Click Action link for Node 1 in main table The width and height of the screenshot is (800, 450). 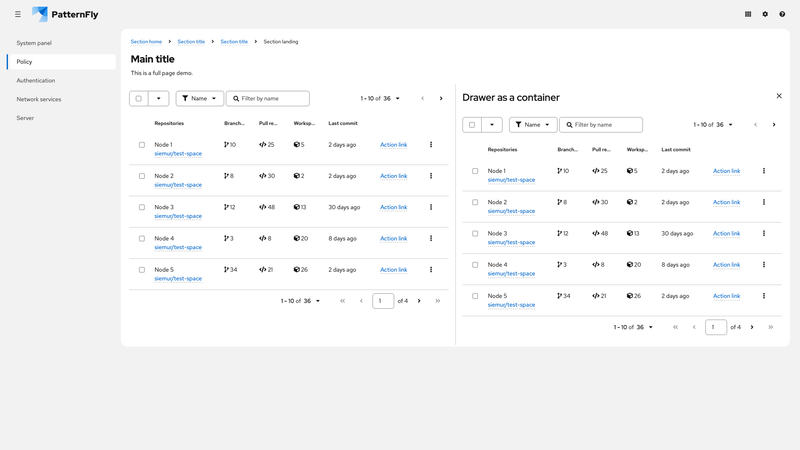(393, 145)
